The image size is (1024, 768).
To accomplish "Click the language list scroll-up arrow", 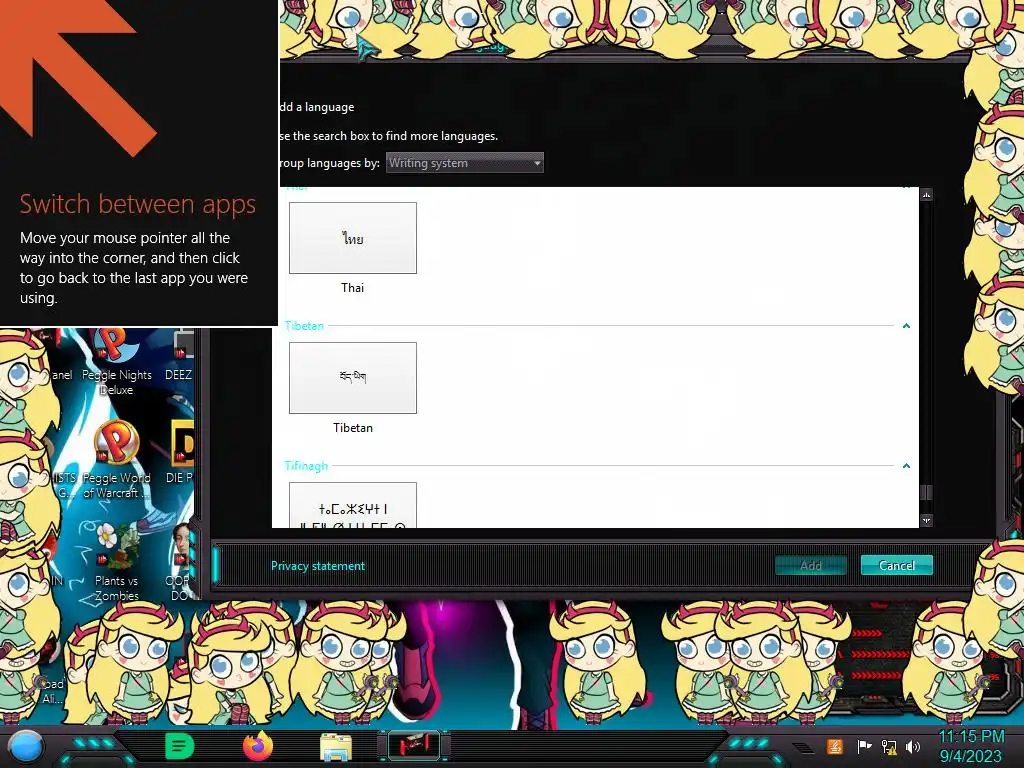I will pos(926,195).
